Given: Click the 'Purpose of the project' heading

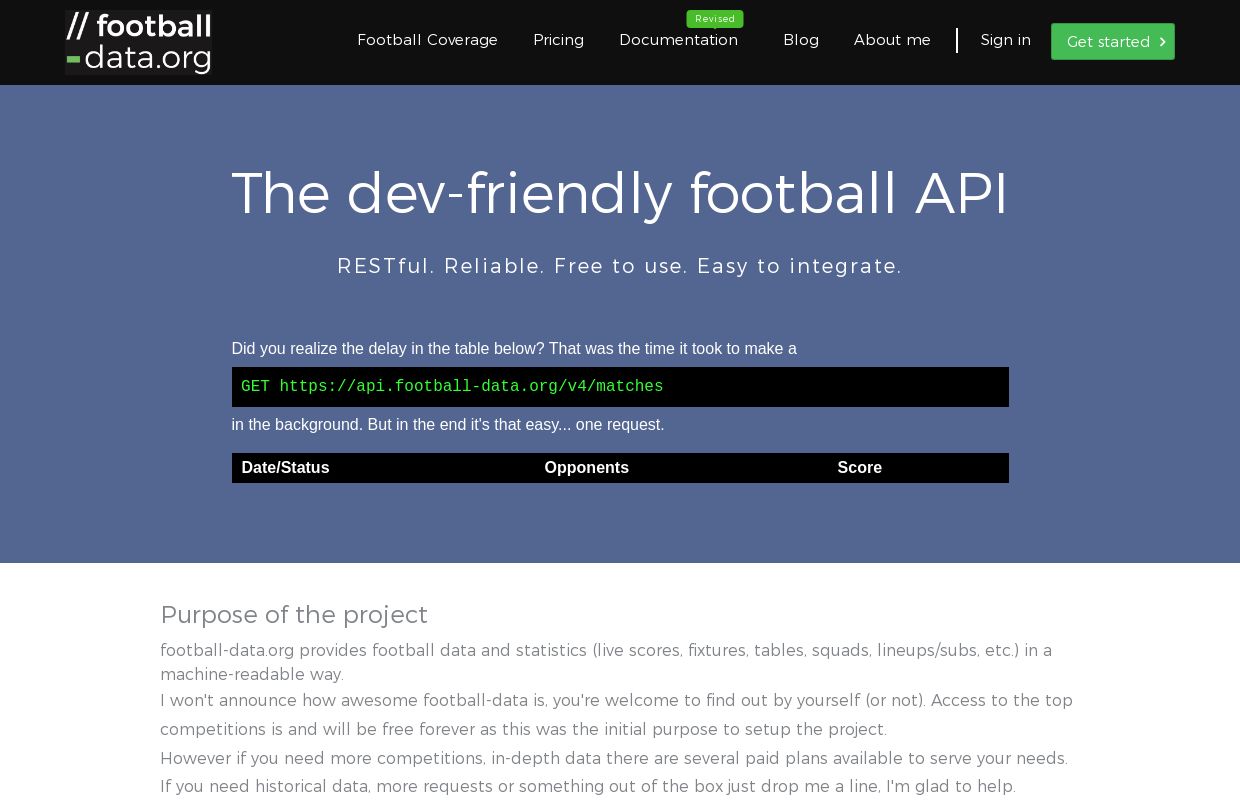Looking at the screenshot, I should click(x=294, y=615).
